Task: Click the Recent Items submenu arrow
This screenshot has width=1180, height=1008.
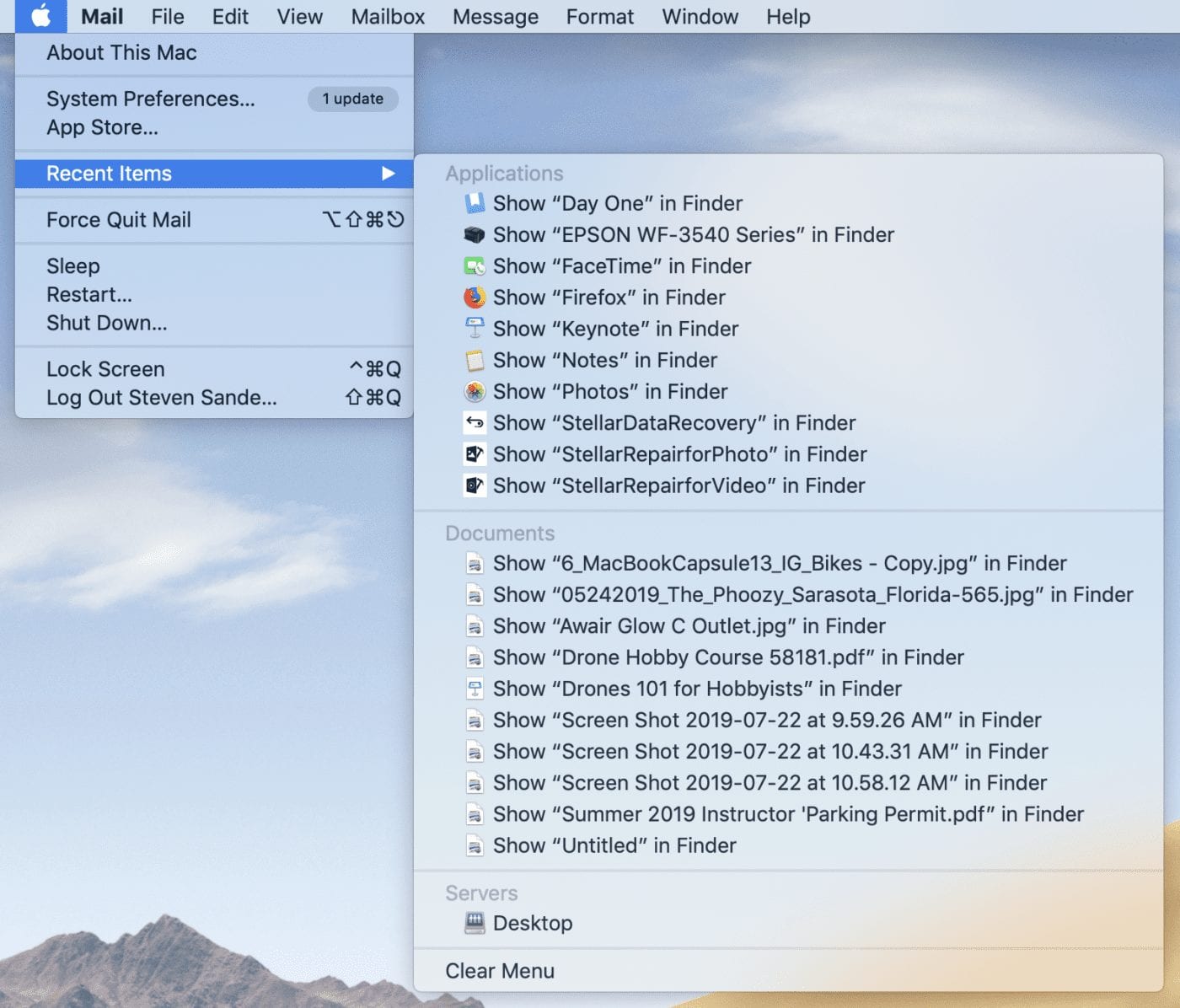Action: click(x=388, y=174)
